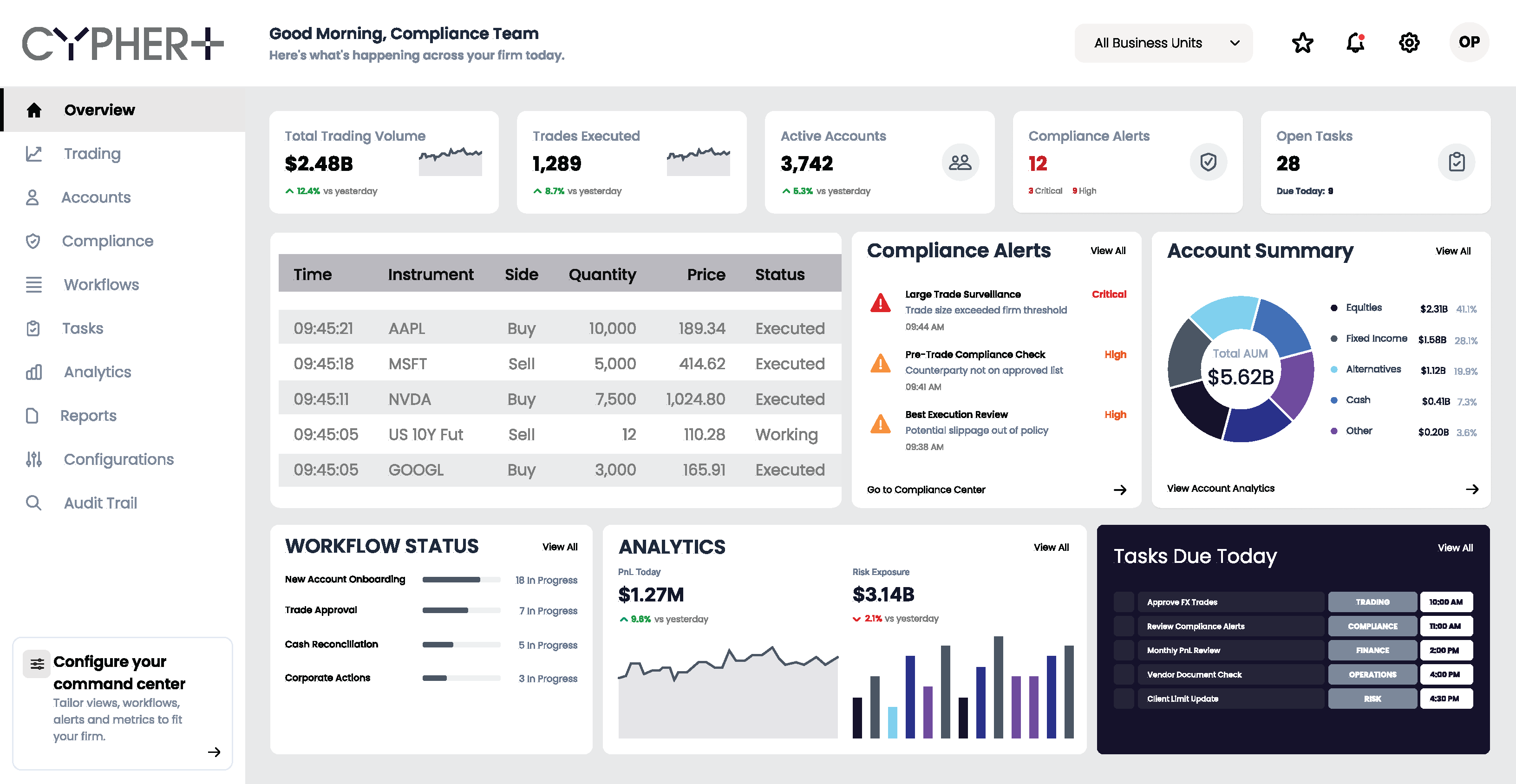Click the Trading chart icon in sidebar
This screenshot has height=784, width=1516.
click(33, 154)
